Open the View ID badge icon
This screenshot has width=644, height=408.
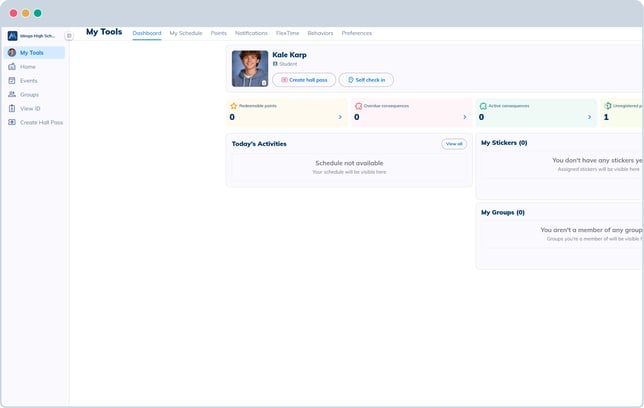12,109
